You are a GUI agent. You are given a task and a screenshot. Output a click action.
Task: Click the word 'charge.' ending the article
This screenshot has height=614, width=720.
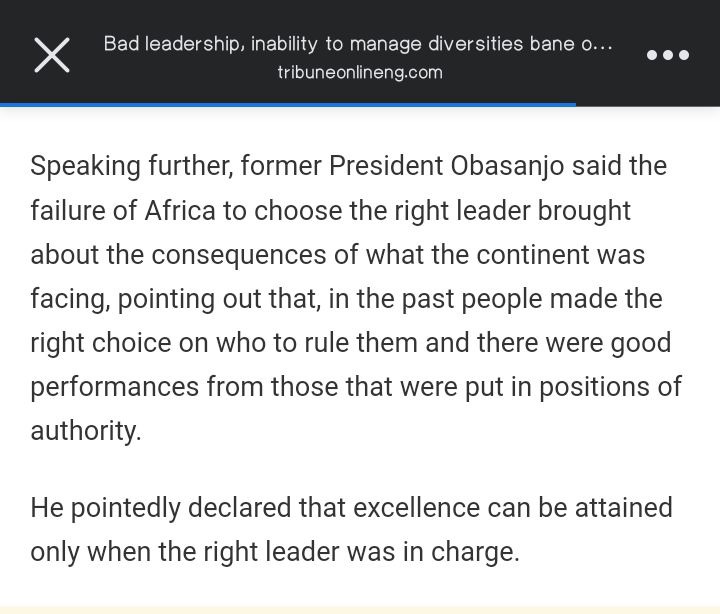pos(475,552)
